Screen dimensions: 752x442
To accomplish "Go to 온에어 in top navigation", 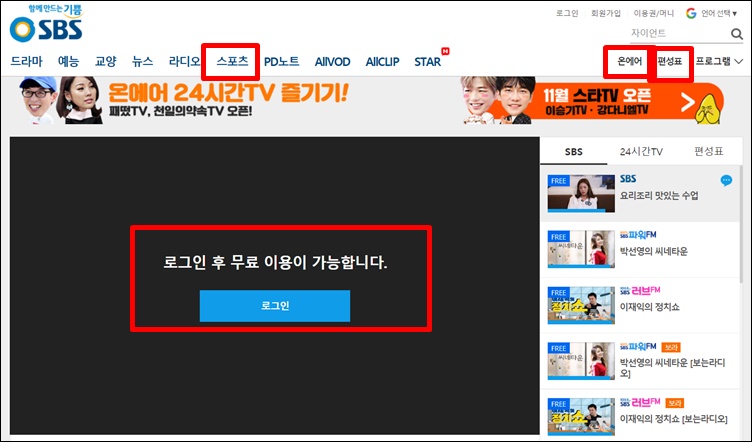I will [x=629, y=61].
